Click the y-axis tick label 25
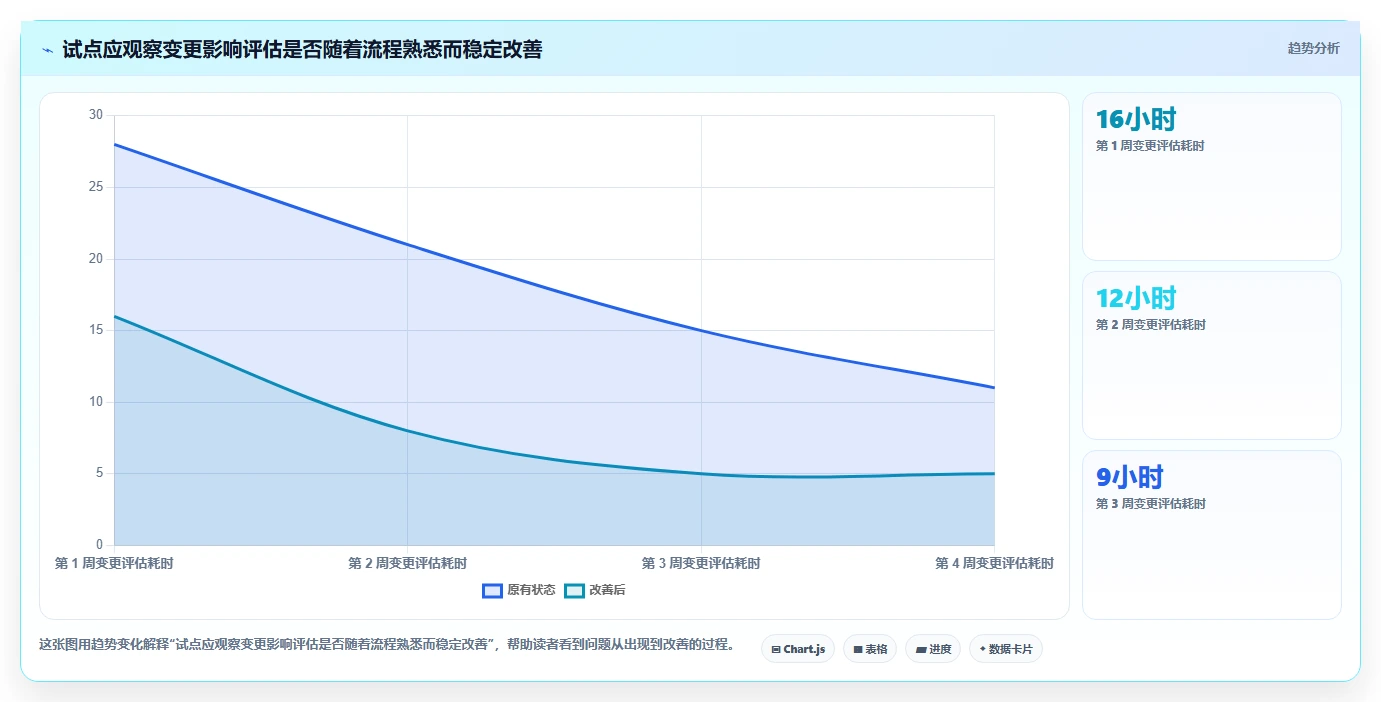 (96, 187)
